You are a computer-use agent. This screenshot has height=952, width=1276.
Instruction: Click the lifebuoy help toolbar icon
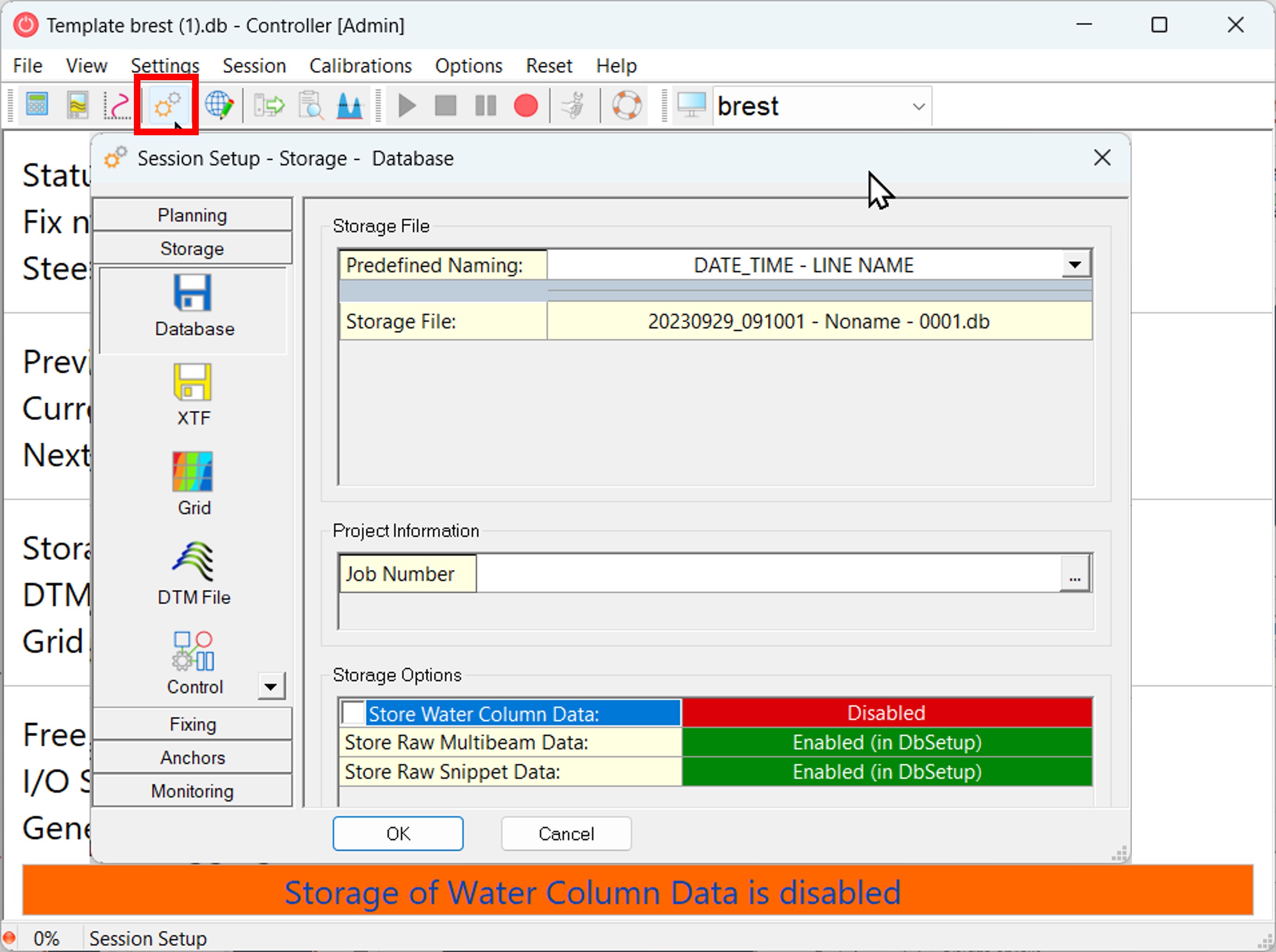point(627,106)
